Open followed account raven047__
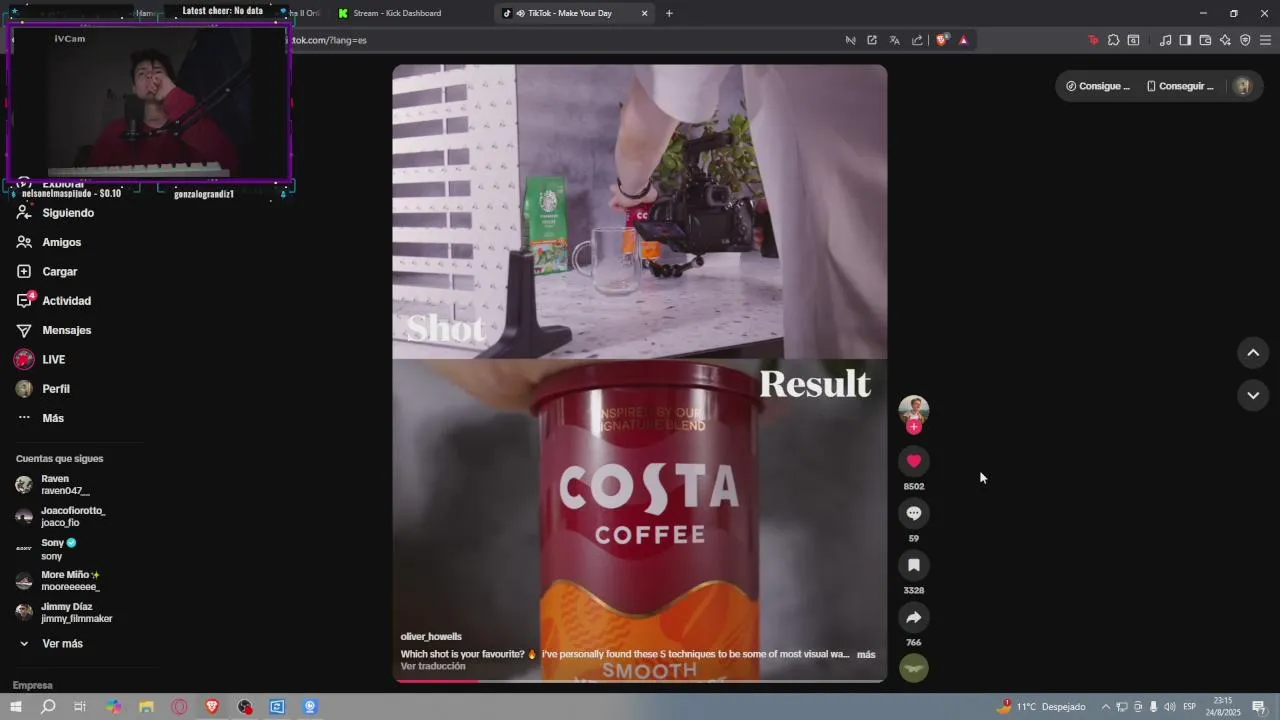The height and width of the screenshot is (720, 1280). (x=65, y=485)
